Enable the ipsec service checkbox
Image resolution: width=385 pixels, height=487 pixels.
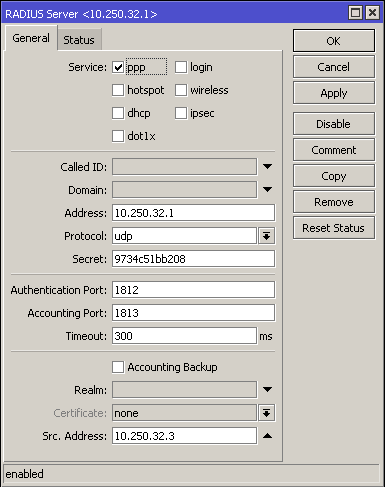coord(181,113)
